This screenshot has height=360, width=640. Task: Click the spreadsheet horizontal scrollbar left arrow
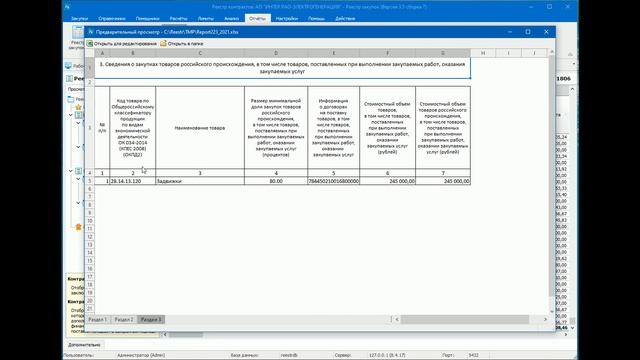[397, 319]
